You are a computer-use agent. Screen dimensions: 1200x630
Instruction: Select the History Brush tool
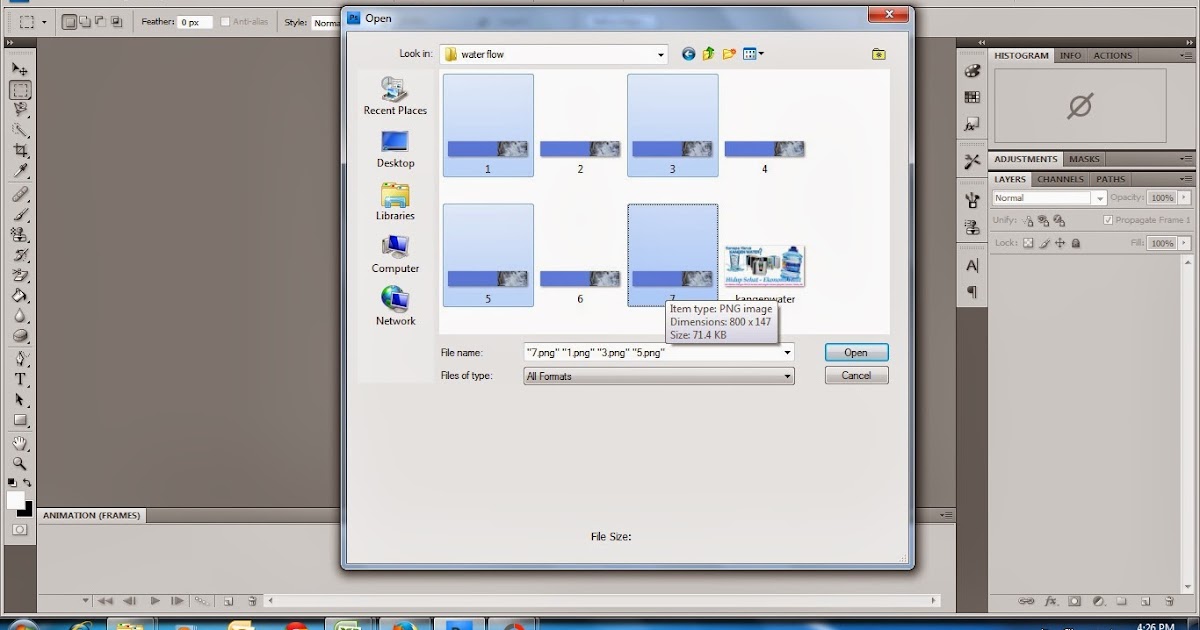point(20,255)
